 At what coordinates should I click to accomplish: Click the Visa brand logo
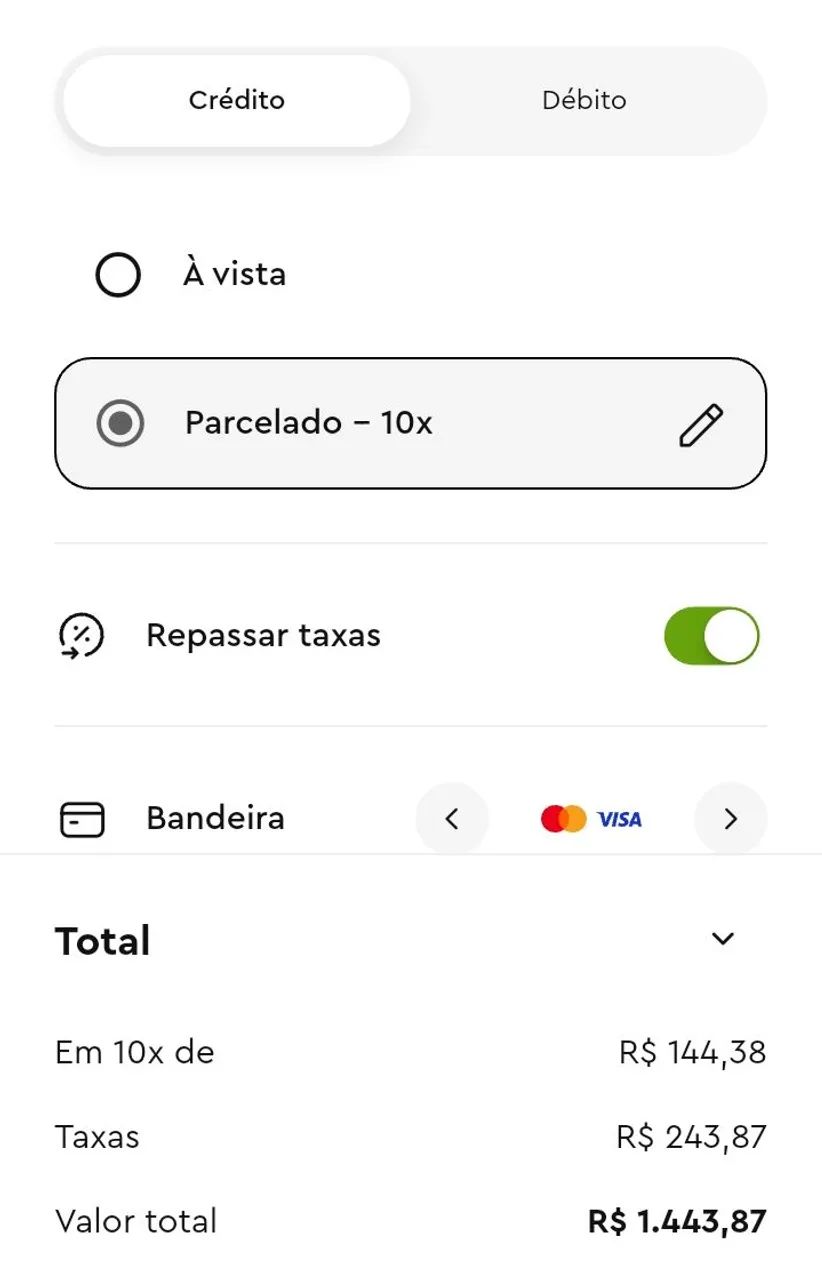(619, 819)
